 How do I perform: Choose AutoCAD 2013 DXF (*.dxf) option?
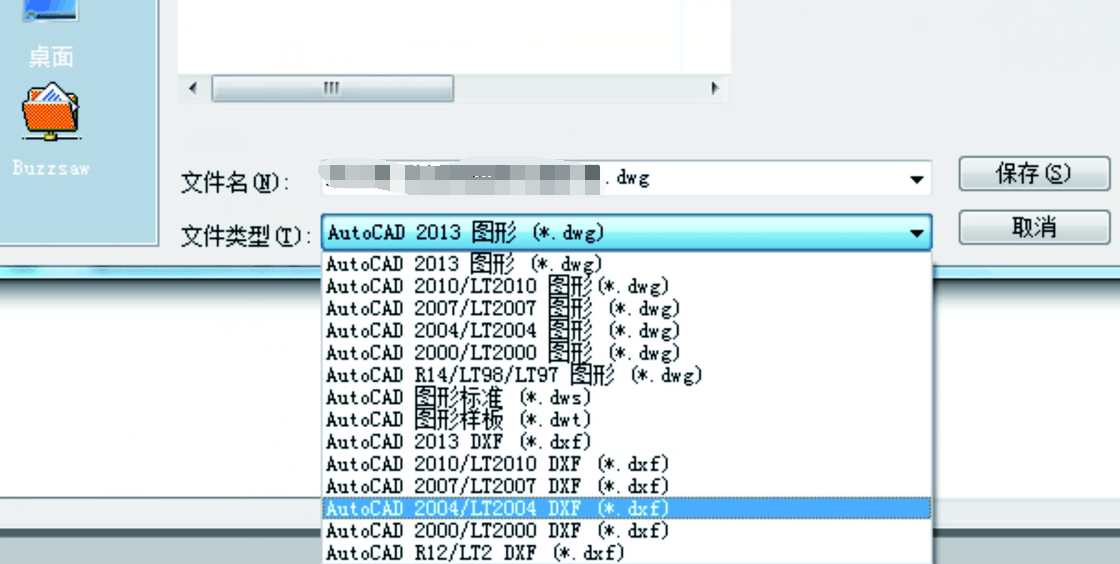click(627, 441)
